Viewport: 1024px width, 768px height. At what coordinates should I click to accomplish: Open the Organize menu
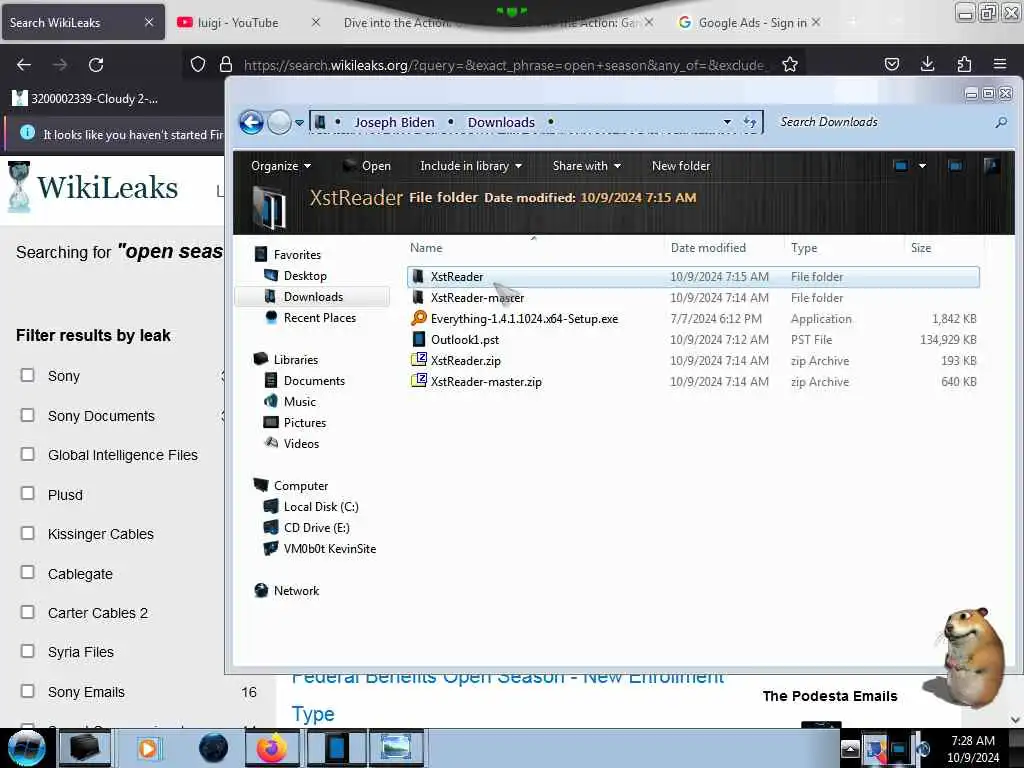point(281,166)
